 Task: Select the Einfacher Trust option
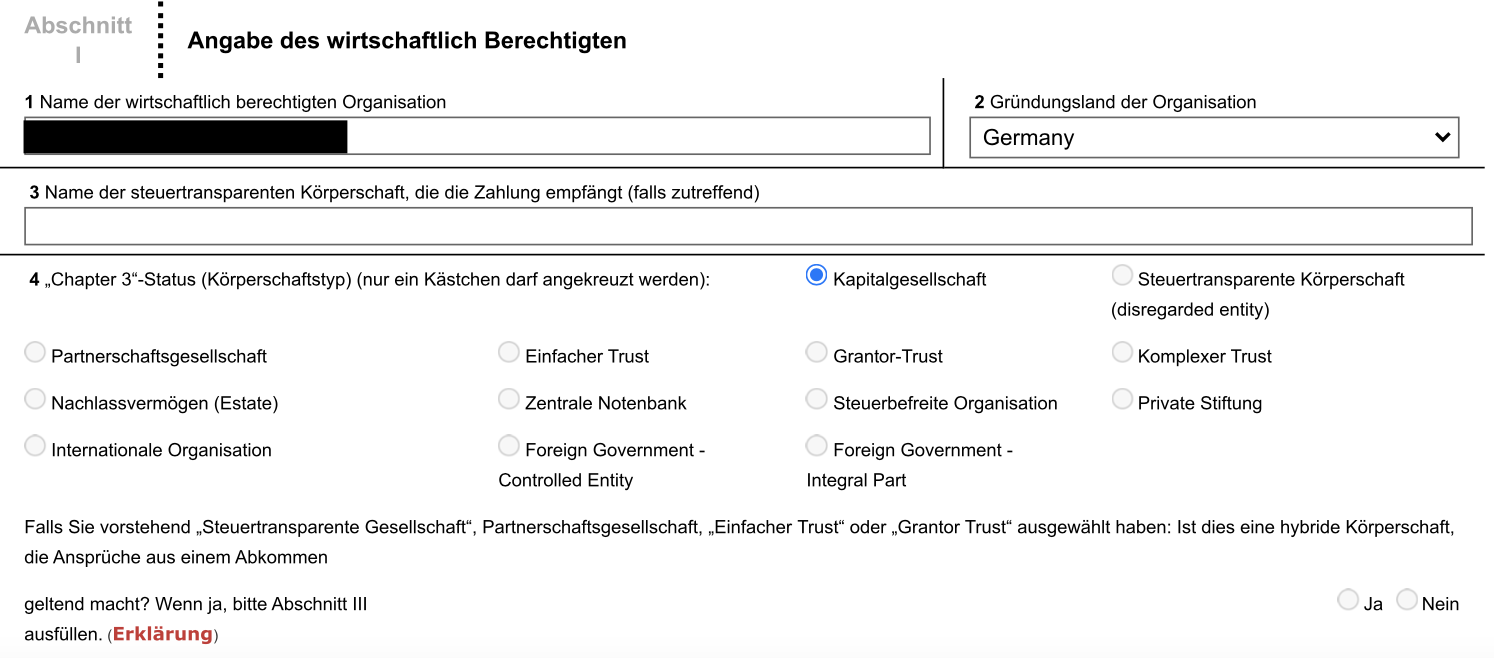pos(509,352)
